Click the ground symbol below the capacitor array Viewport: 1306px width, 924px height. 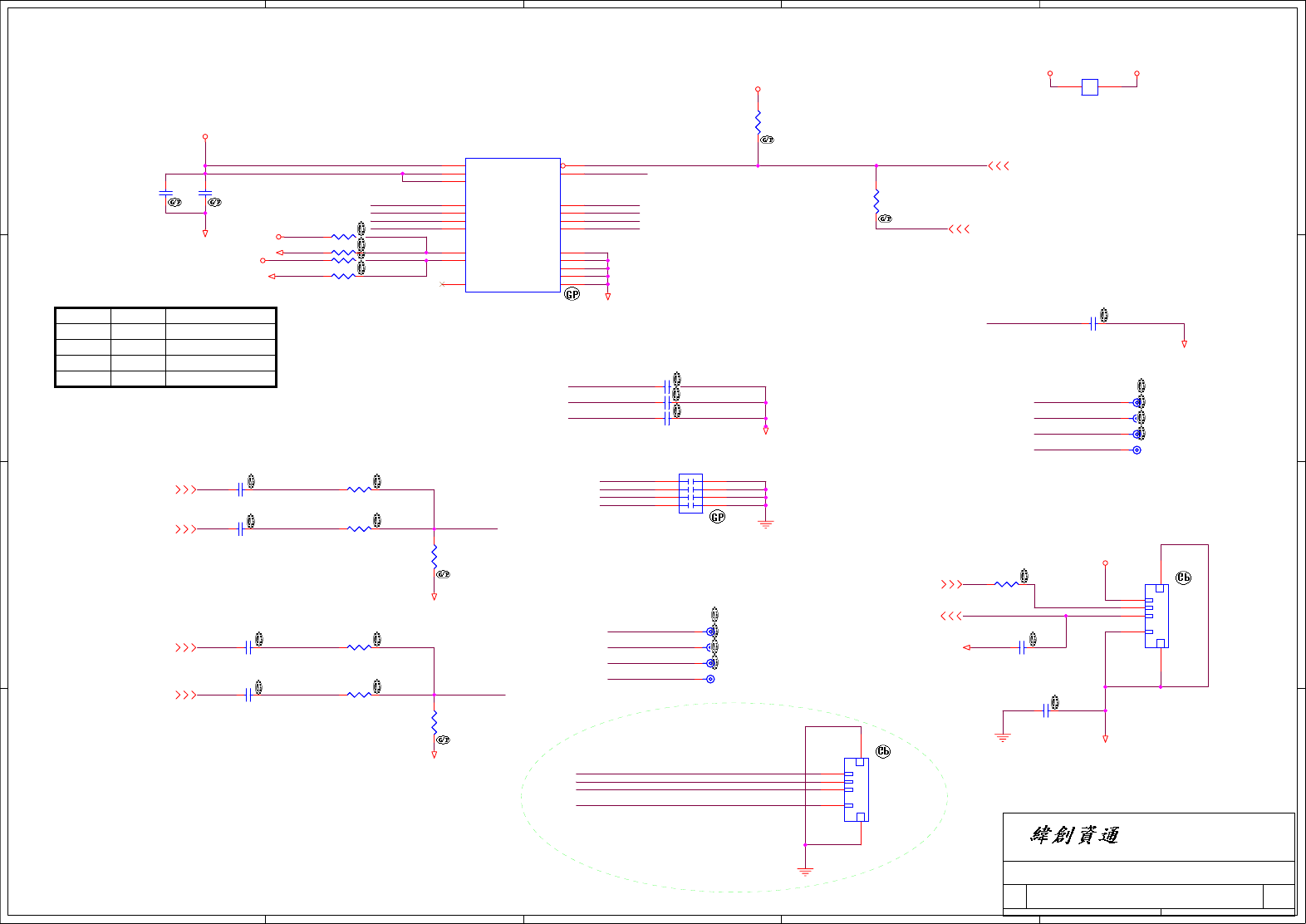point(766,524)
